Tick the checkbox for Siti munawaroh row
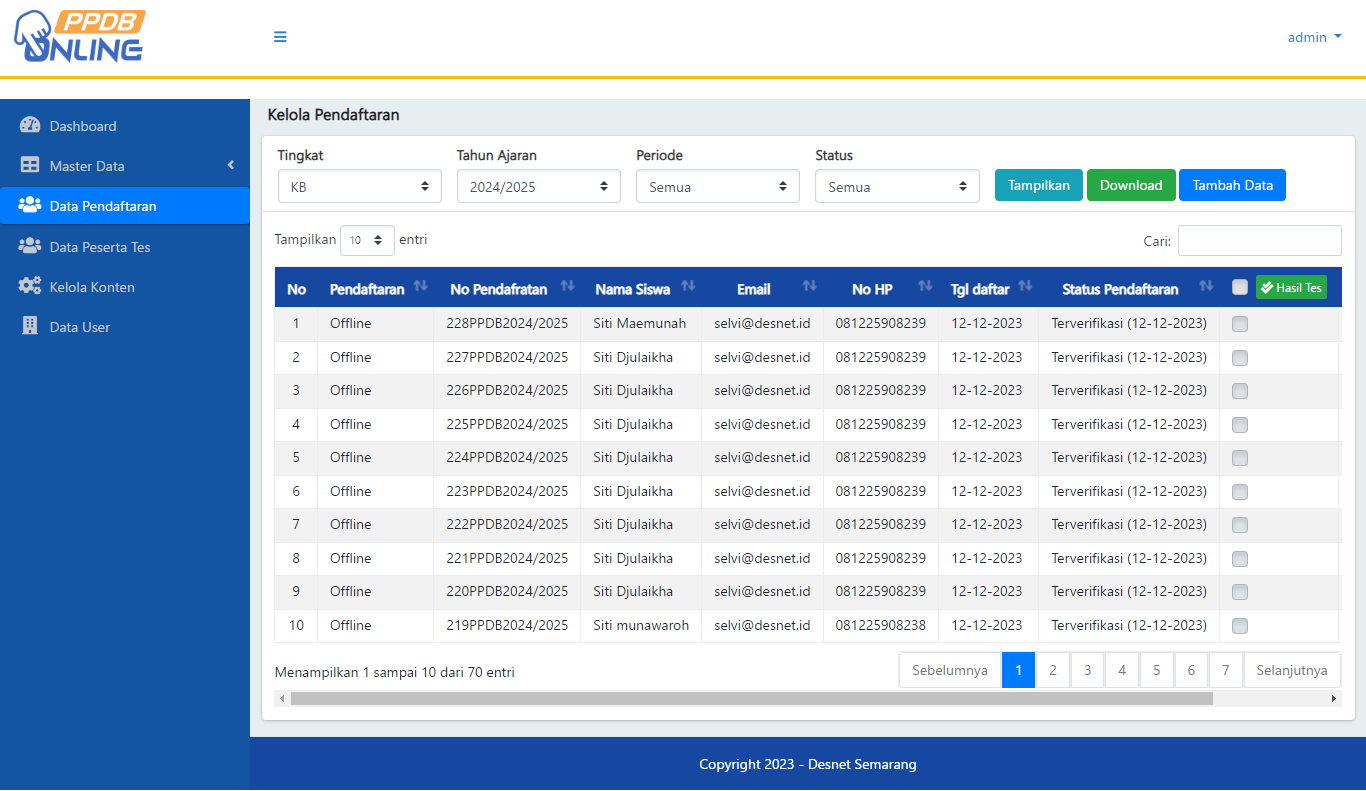 tap(1240, 626)
